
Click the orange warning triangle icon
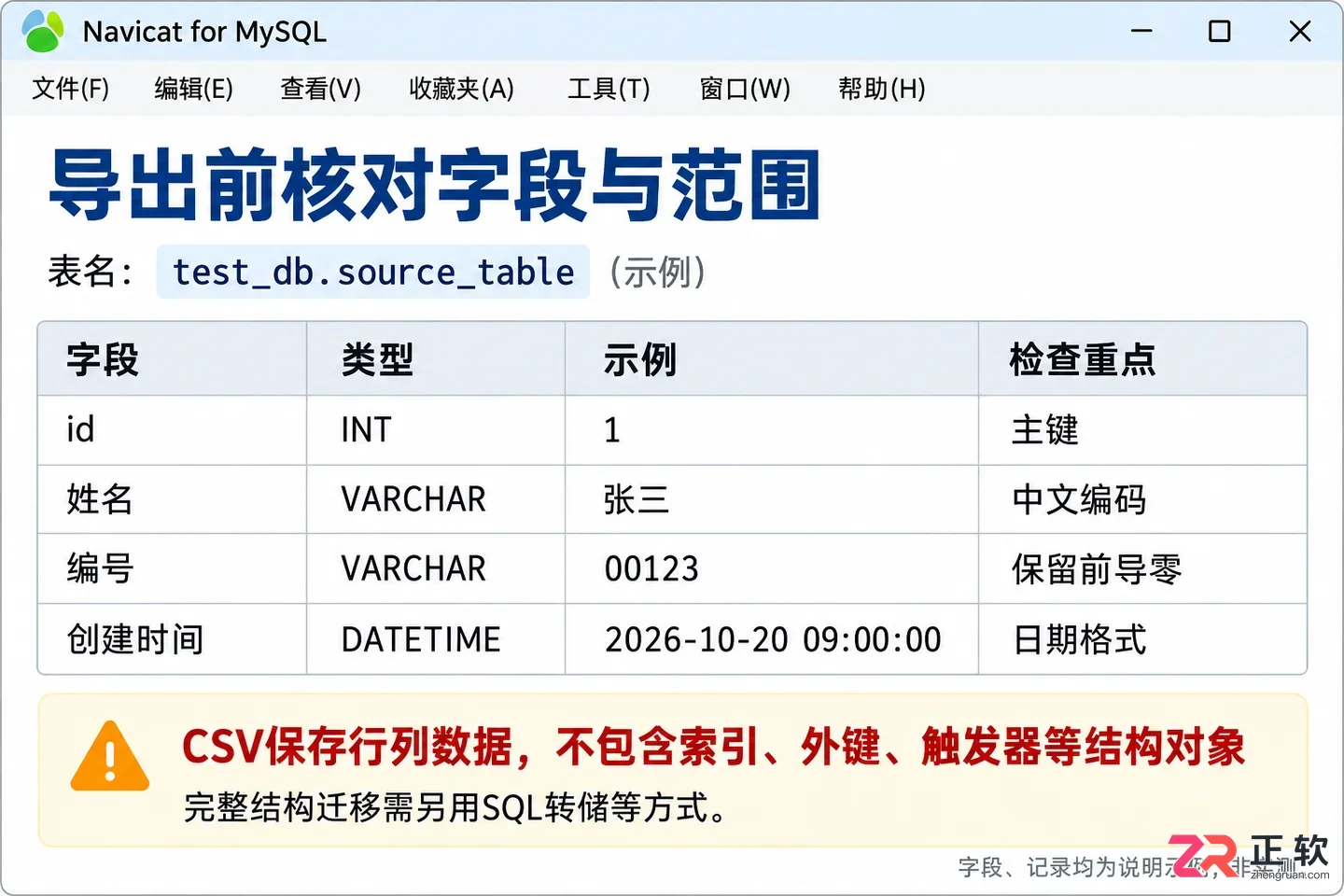[110, 757]
